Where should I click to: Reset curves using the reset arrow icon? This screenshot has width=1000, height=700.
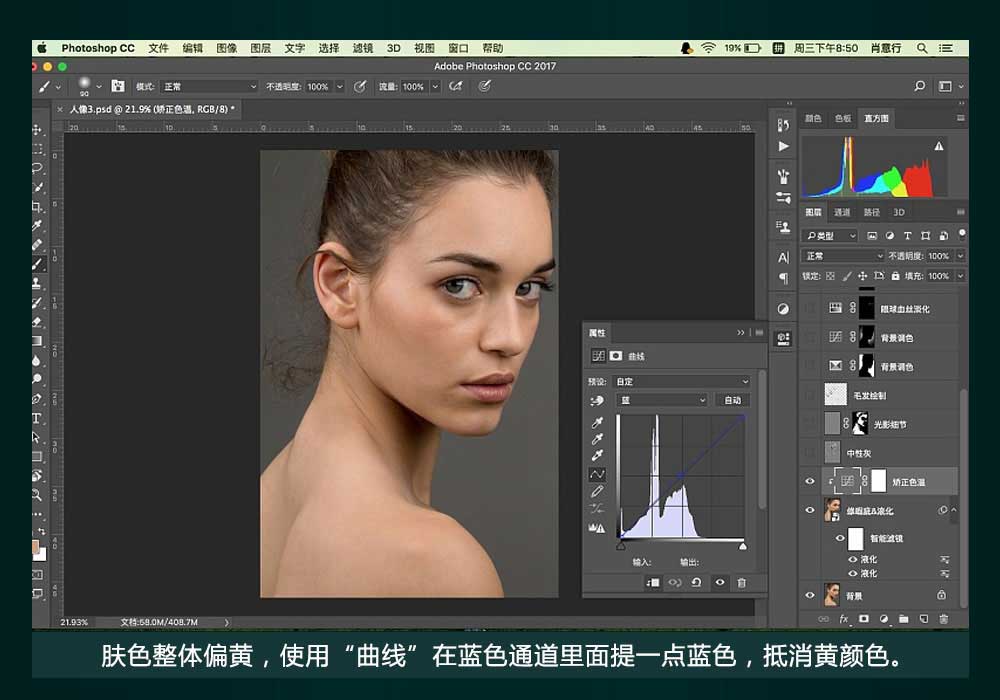click(697, 582)
